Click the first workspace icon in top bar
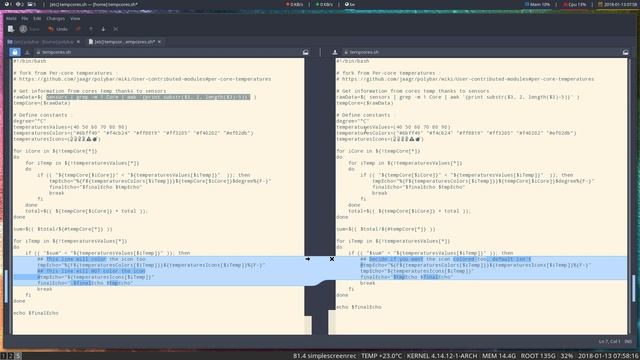The width and height of the screenshot is (640, 360). pos(8,4)
